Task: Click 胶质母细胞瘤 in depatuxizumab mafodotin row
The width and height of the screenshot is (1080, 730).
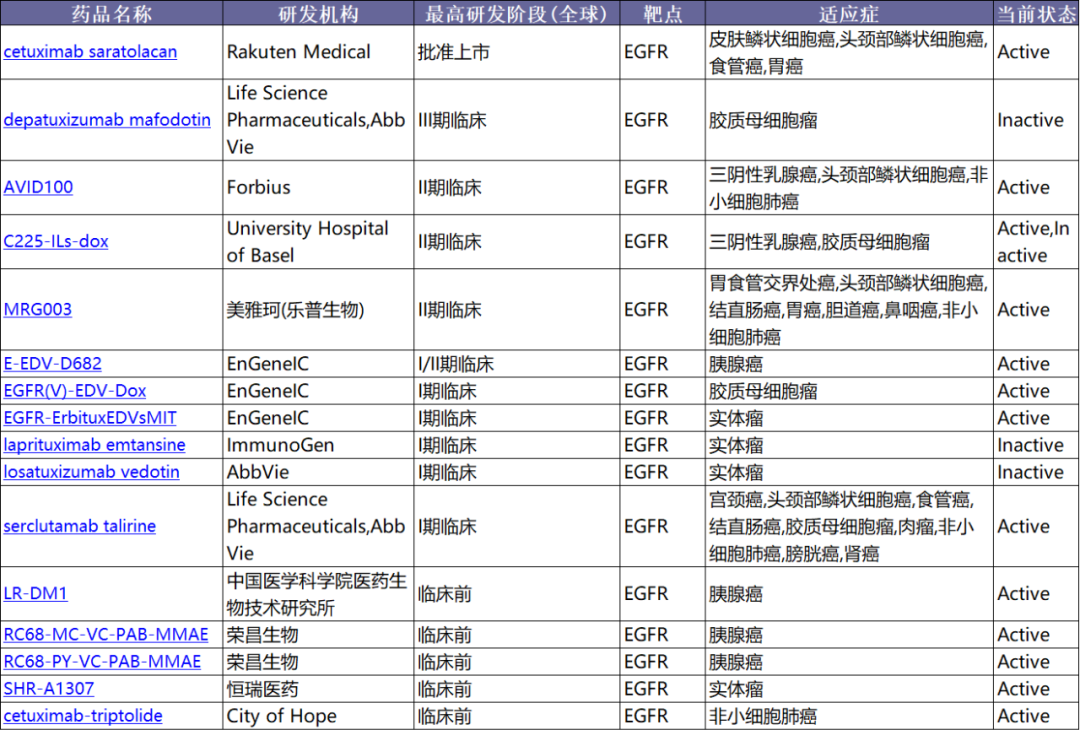Action: [849, 120]
